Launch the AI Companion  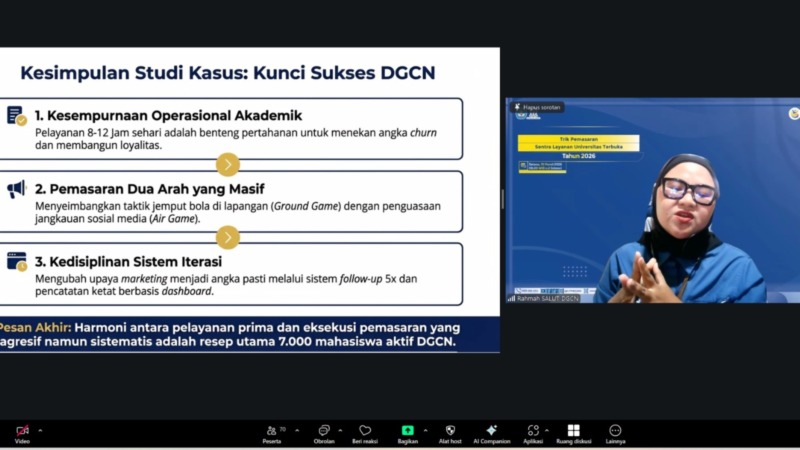491,431
